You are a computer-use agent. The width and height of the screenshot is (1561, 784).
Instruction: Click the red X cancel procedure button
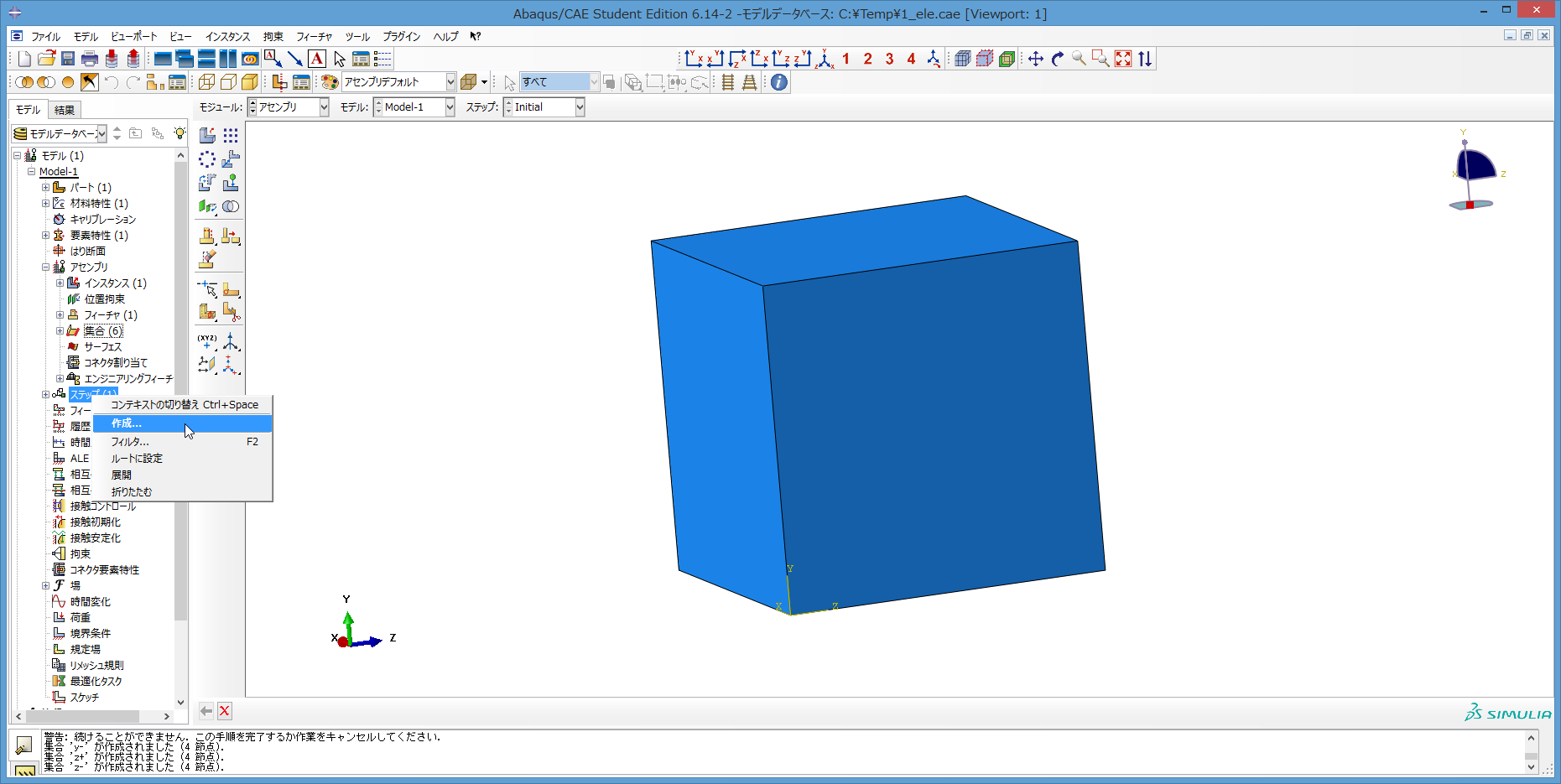pos(225,711)
